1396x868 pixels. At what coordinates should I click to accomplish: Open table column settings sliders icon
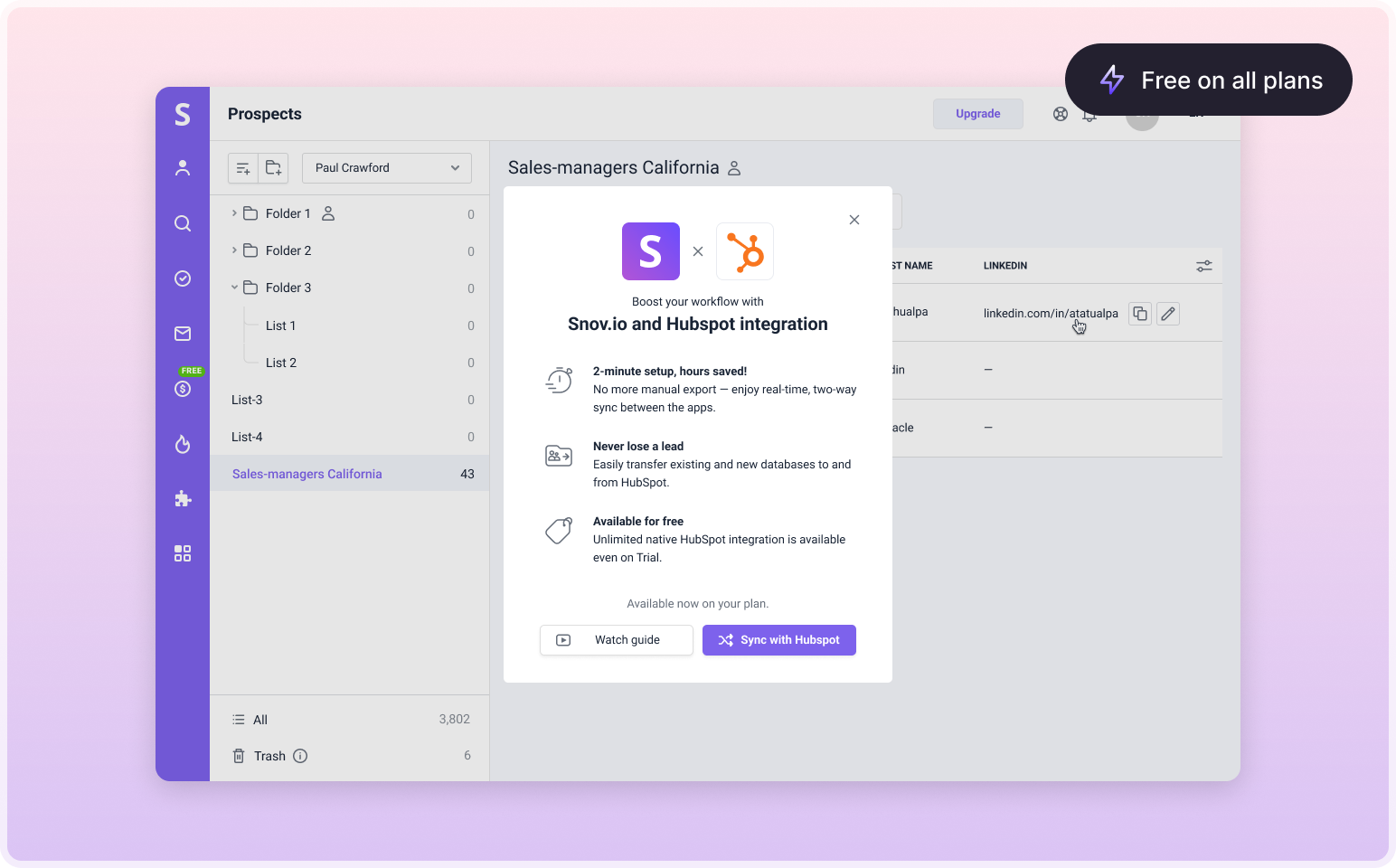(1203, 266)
